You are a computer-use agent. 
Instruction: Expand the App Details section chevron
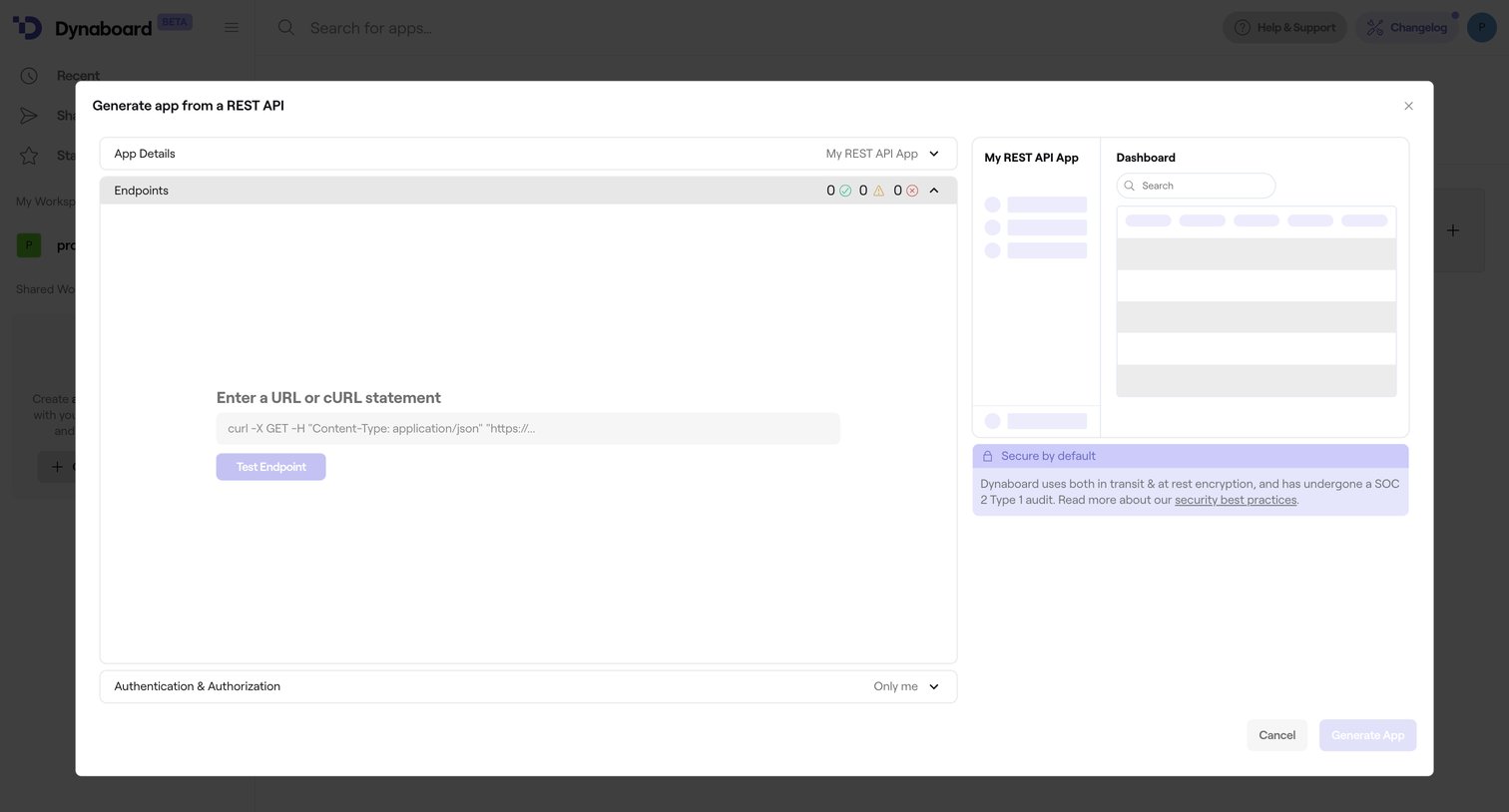point(934,154)
